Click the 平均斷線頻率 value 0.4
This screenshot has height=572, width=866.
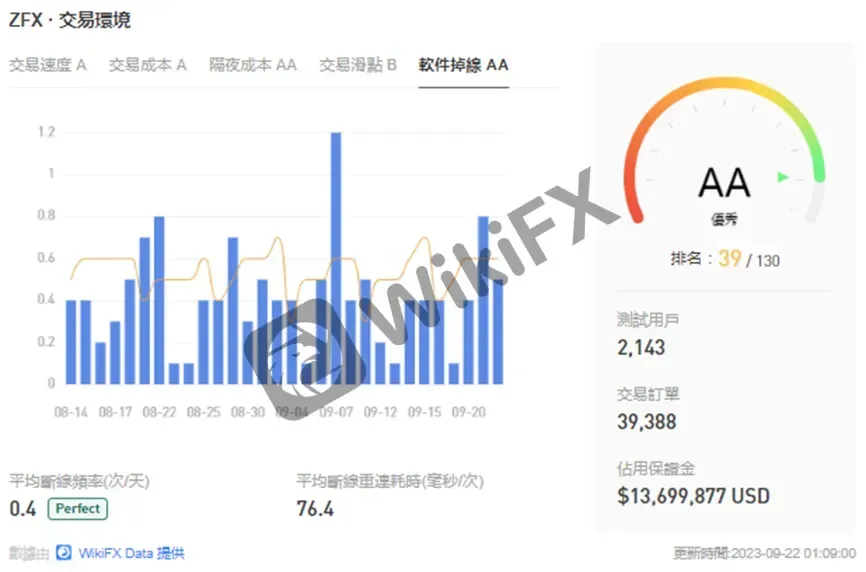tap(23, 509)
